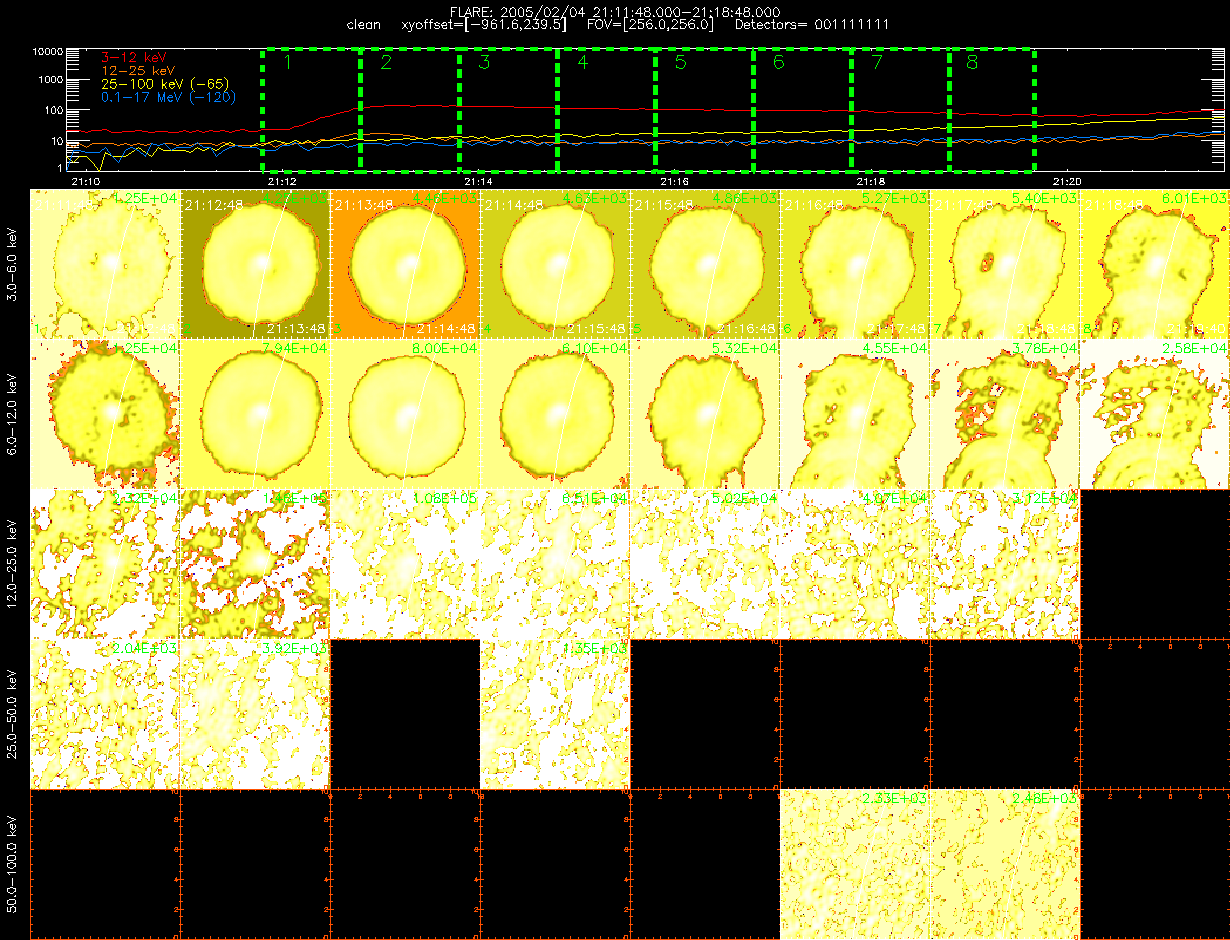Image resolution: width=1230 pixels, height=940 pixels.
Task: Click the FLARE 2005/02/04 title text
Action: [x=615, y=12]
